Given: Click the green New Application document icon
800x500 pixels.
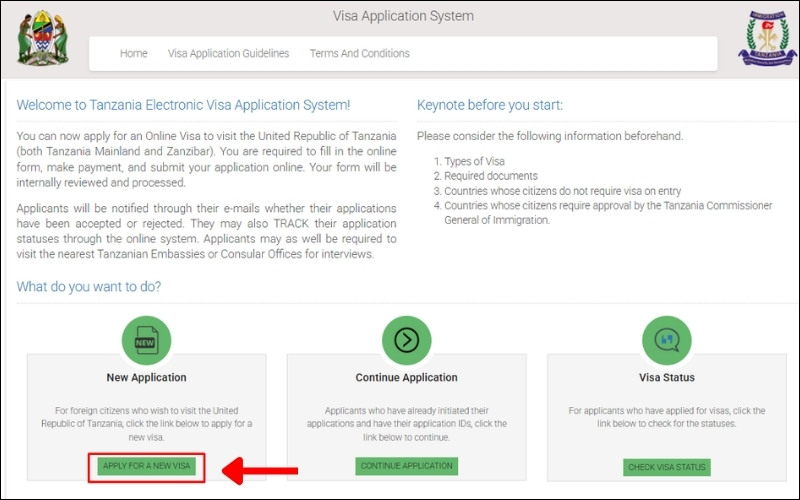Looking at the screenshot, I should click(146, 340).
